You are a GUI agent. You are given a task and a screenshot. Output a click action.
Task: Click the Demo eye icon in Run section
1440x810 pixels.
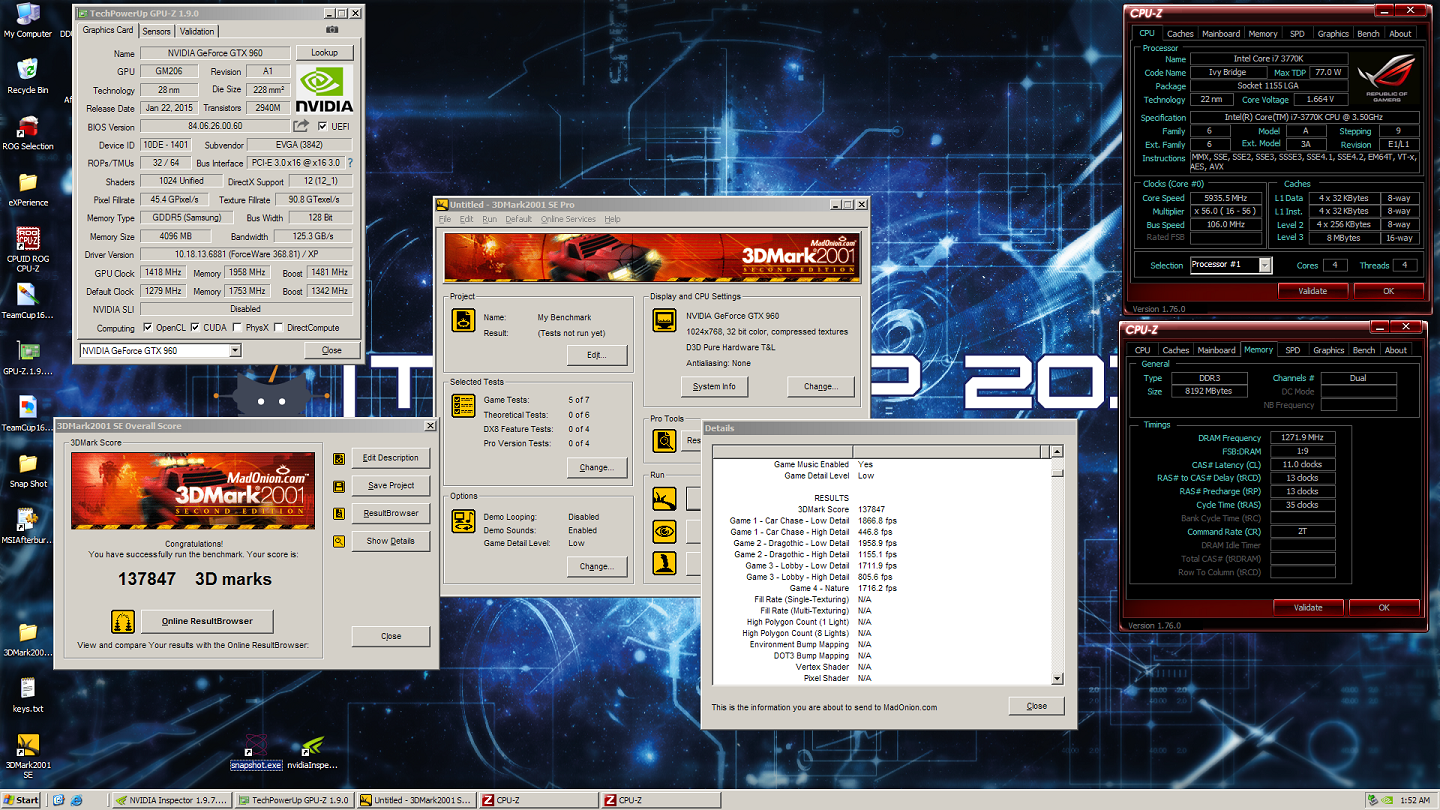[x=664, y=531]
